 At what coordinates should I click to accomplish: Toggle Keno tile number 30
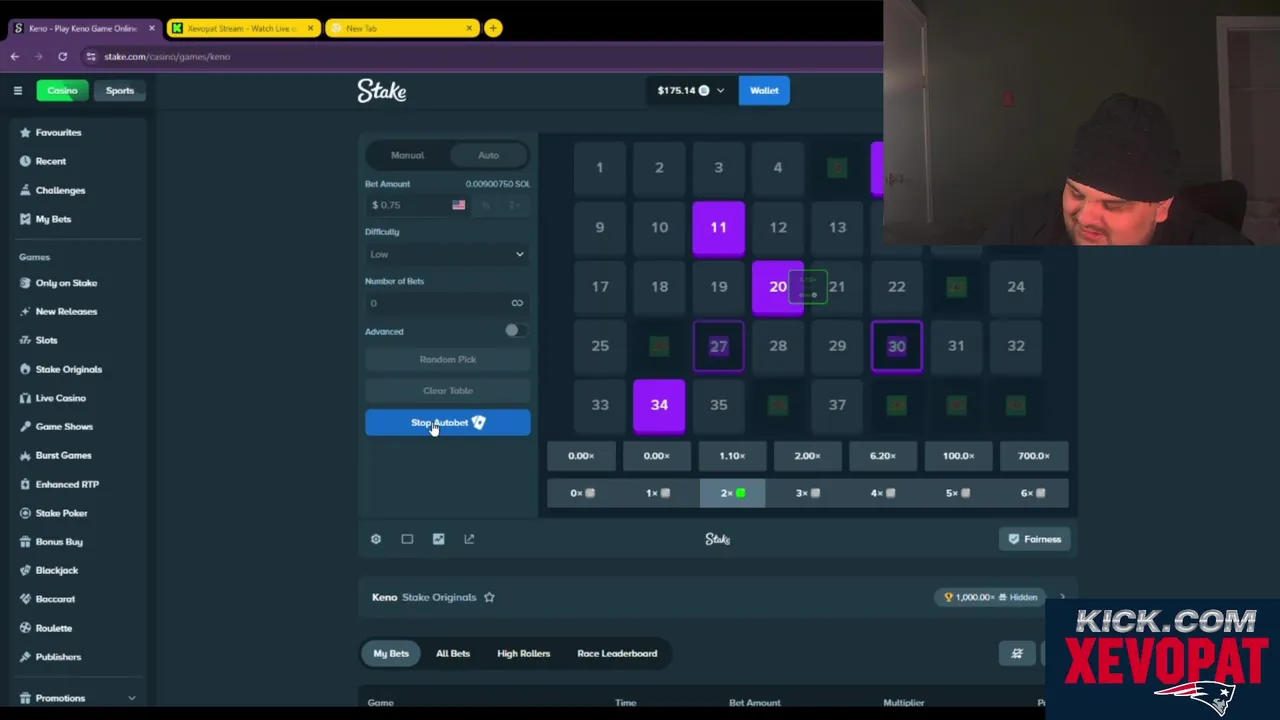pos(896,346)
